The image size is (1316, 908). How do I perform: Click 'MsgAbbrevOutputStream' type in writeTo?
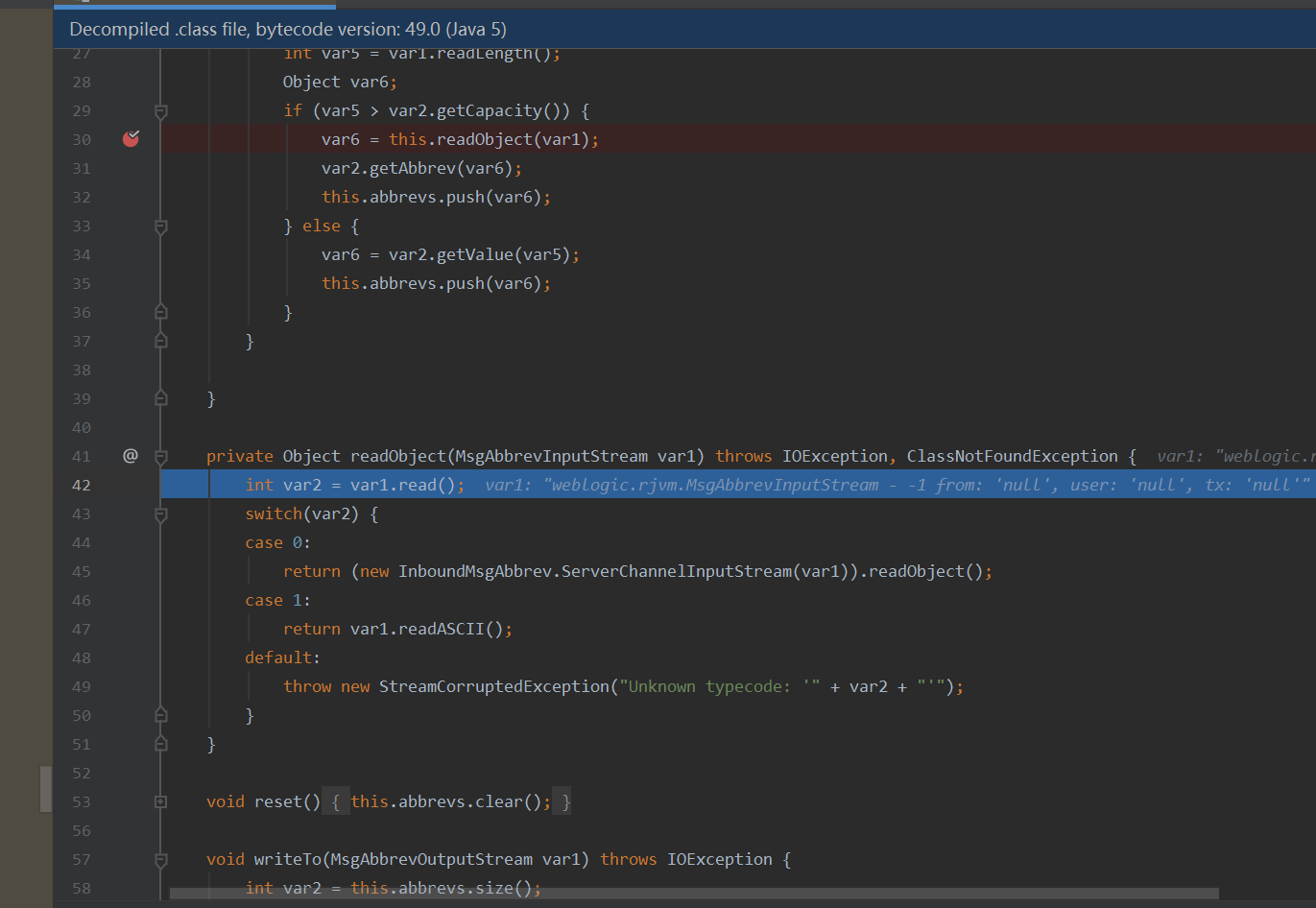tap(432, 860)
